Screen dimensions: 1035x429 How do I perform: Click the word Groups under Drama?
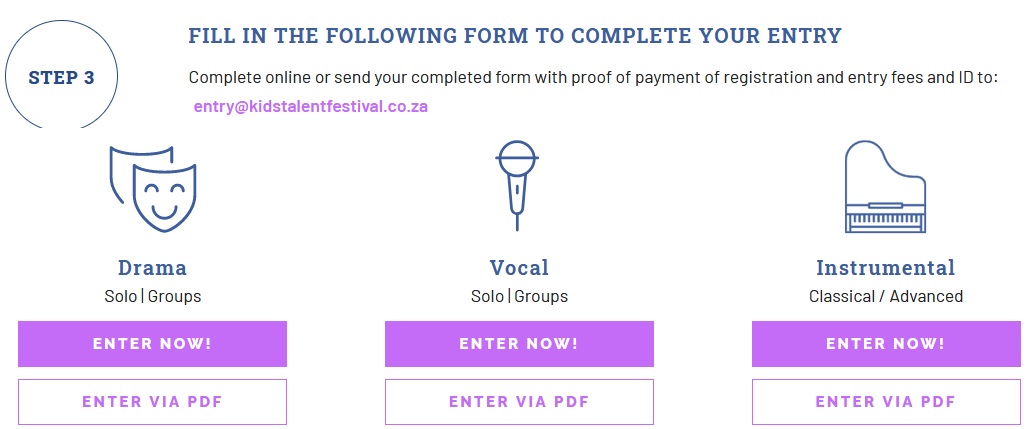(x=174, y=296)
